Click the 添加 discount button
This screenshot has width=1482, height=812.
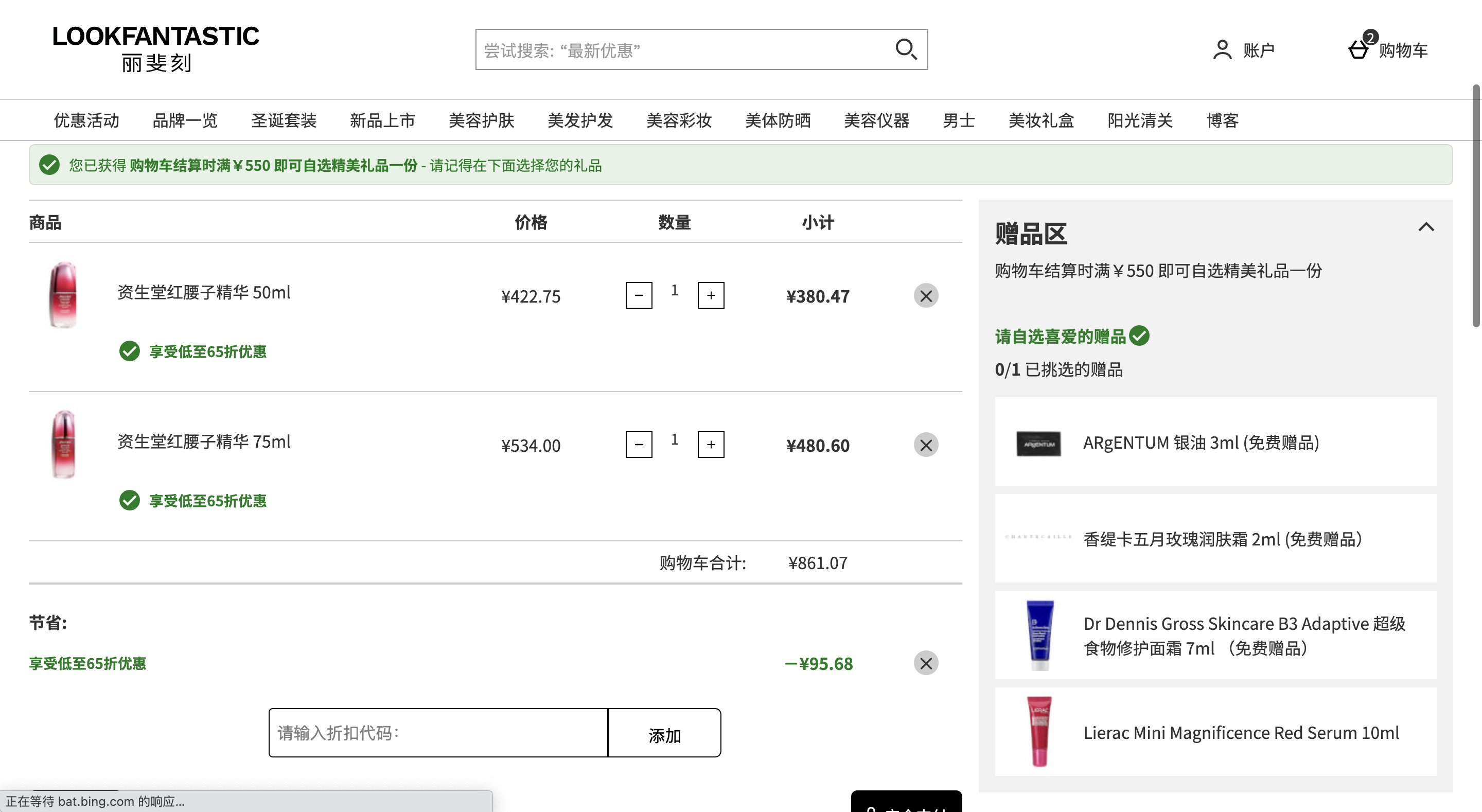tap(664, 733)
